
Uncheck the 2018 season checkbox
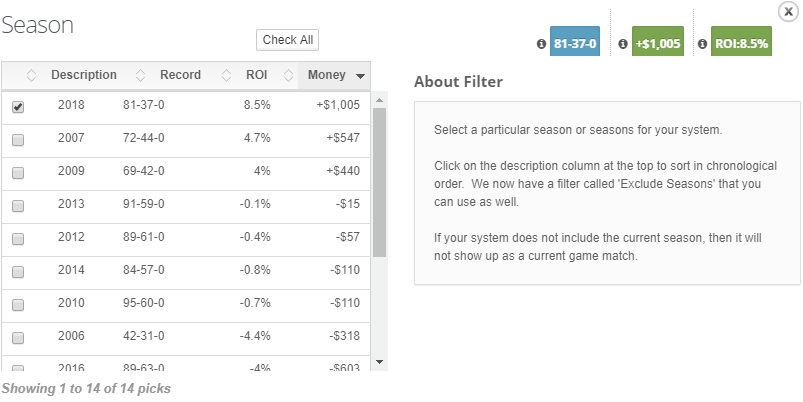tap(18, 107)
